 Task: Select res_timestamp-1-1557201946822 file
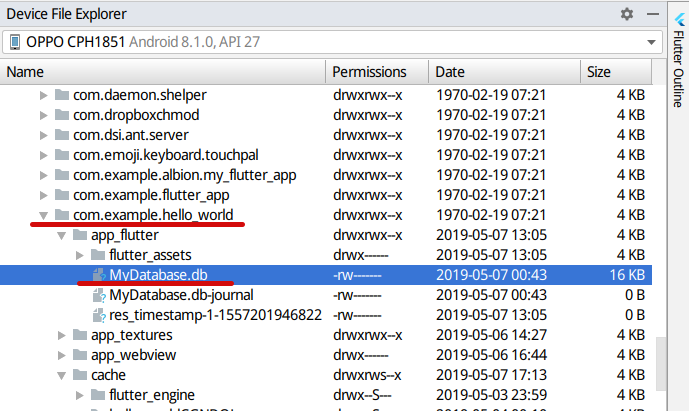pos(215,315)
